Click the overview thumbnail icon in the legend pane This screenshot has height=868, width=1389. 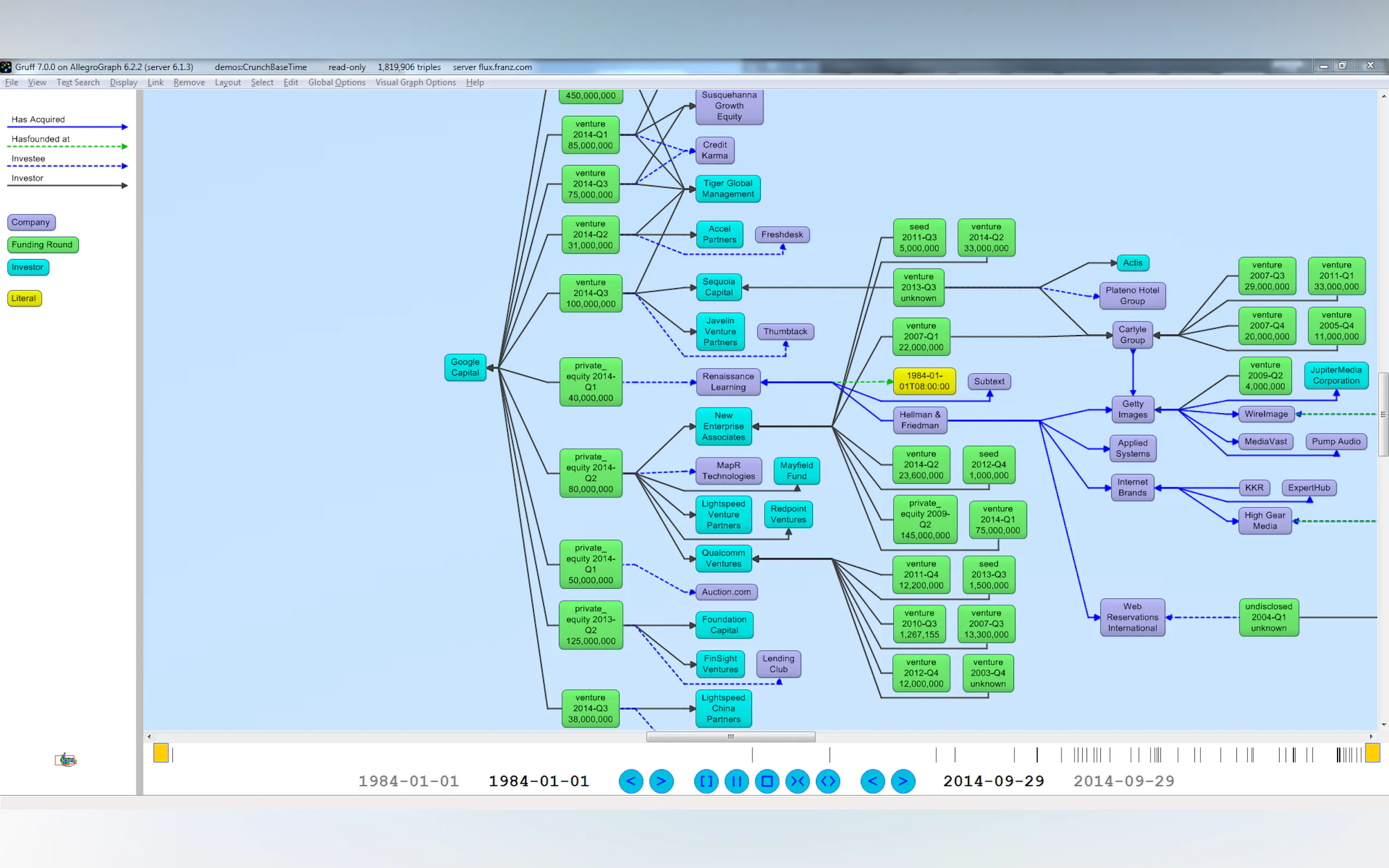click(x=66, y=760)
